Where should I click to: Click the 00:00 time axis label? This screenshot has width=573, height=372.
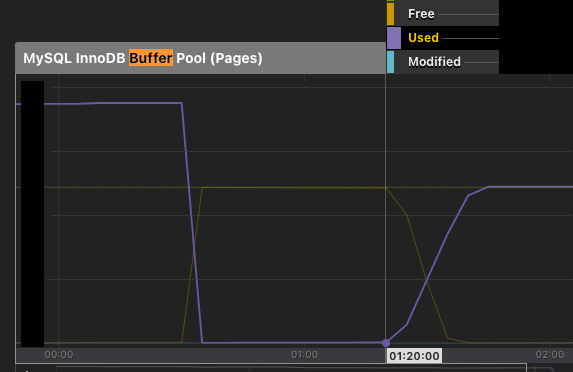(x=59, y=354)
